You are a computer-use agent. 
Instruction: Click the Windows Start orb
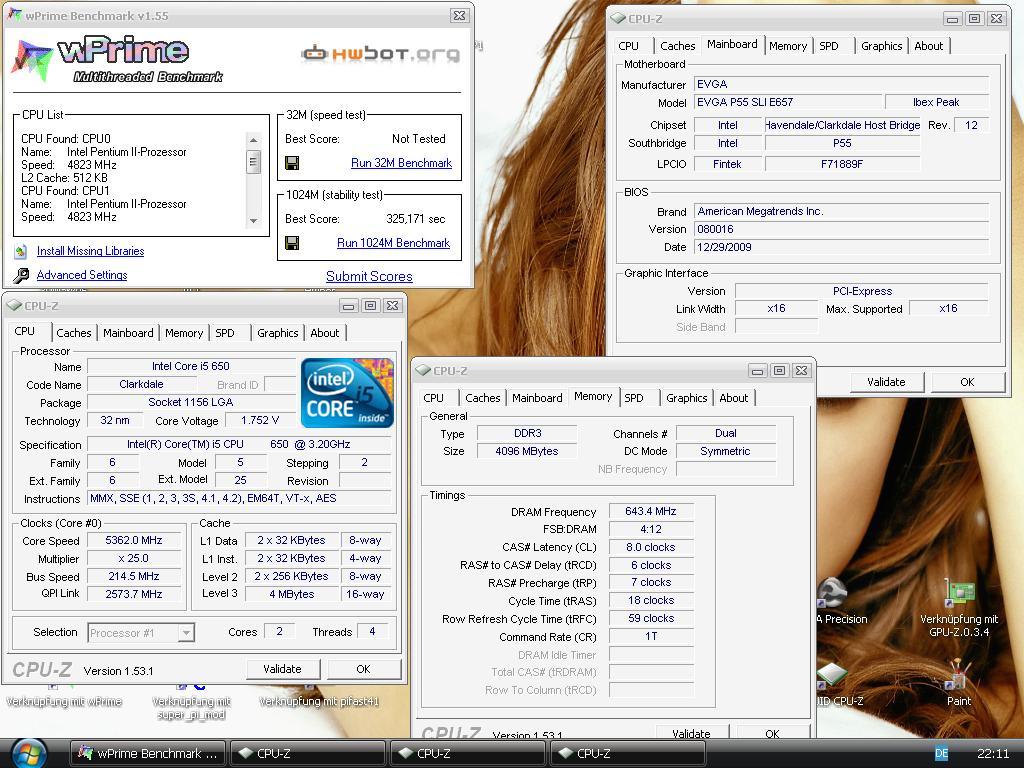29,753
